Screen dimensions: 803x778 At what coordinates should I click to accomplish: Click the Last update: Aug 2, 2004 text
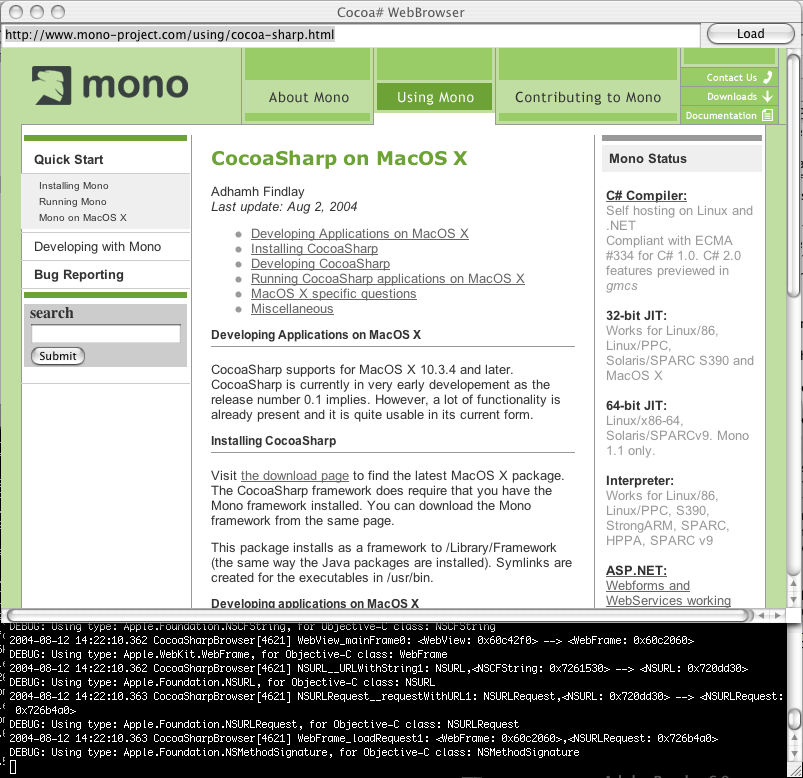tap(284, 207)
